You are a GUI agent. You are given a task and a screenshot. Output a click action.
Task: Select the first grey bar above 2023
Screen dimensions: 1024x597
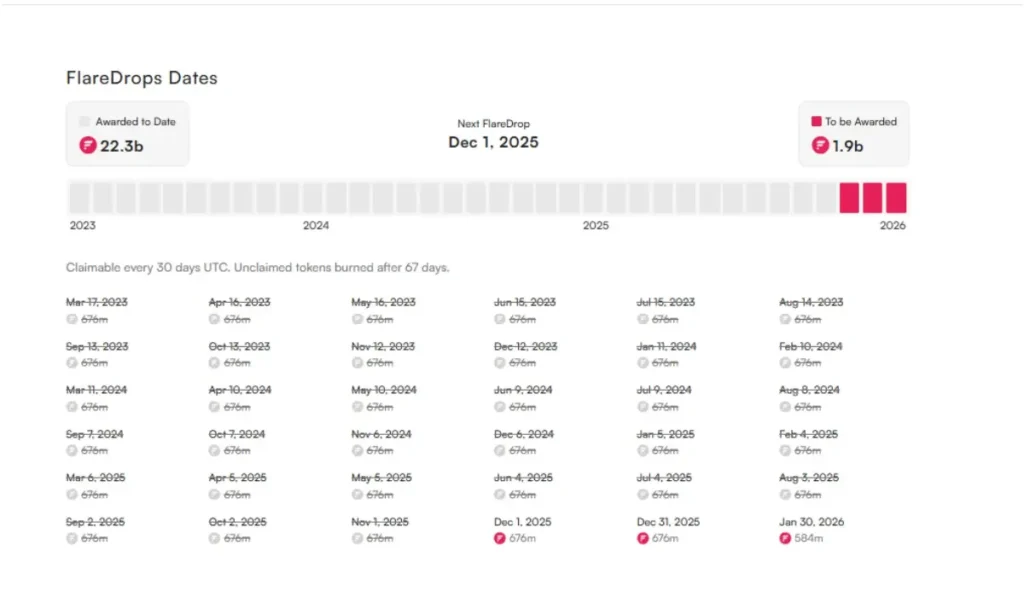(x=78, y=197)
